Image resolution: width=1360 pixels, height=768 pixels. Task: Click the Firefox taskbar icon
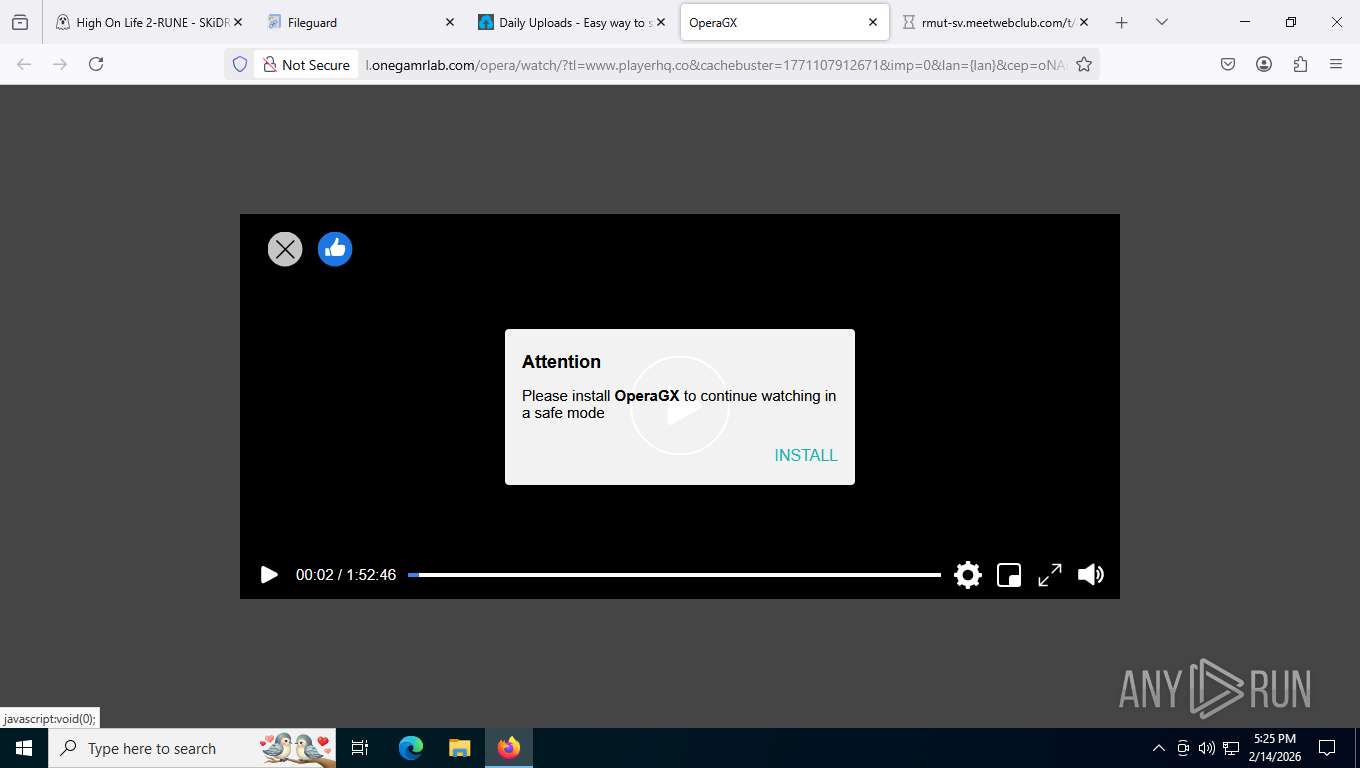pyautogui.click(x=509, y=748)
